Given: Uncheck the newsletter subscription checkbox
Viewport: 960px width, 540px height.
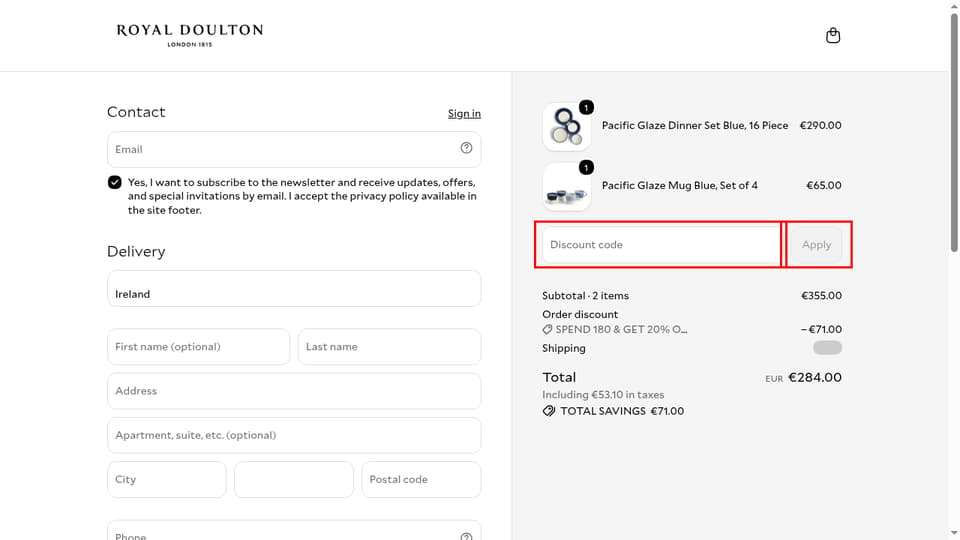Looking at the screenshot, I should (x=114, y=182).
